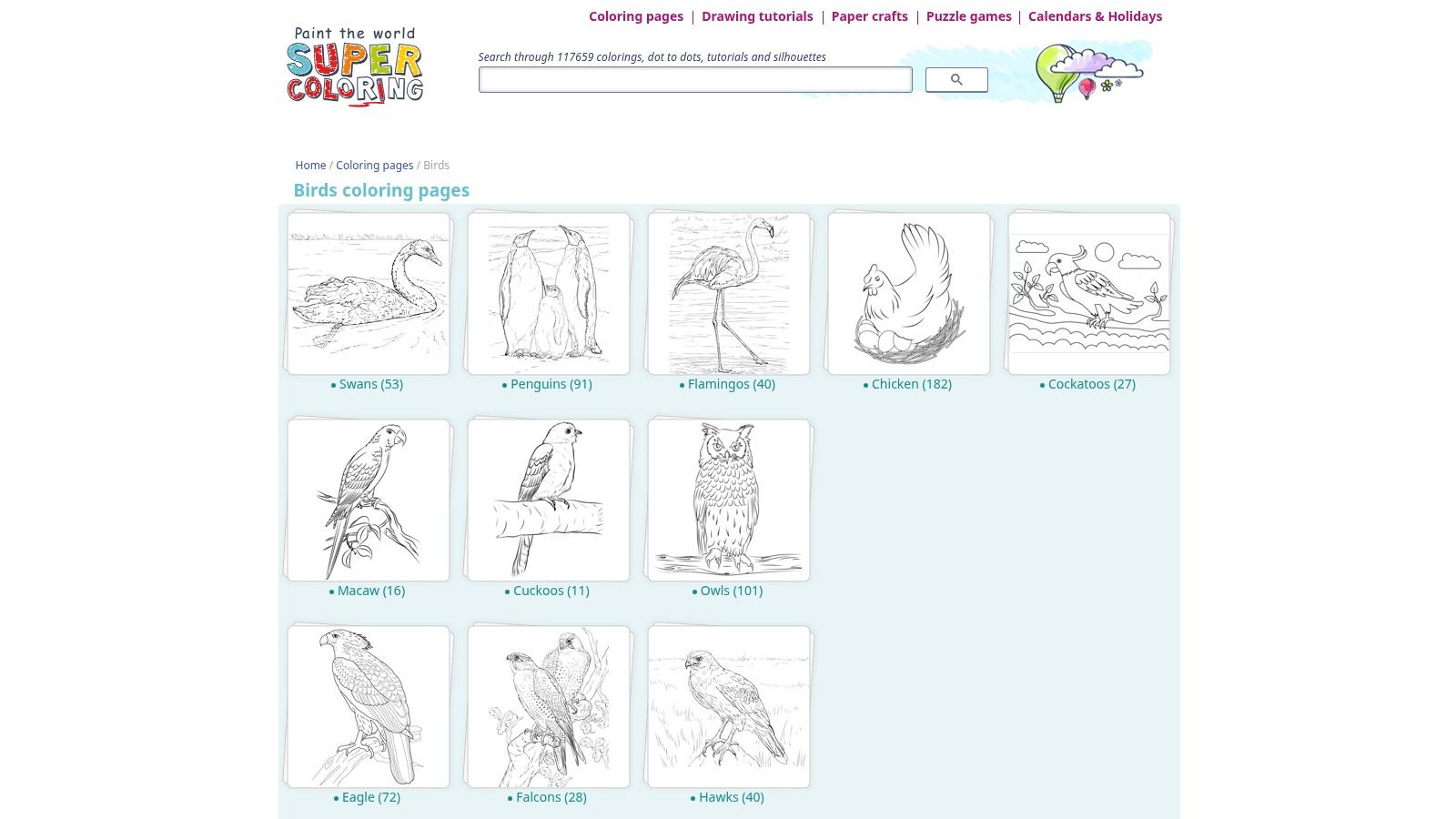Open the Penguins coloring thumbnail
This screenshot has width=1456, height=819.
pos(547,292)
